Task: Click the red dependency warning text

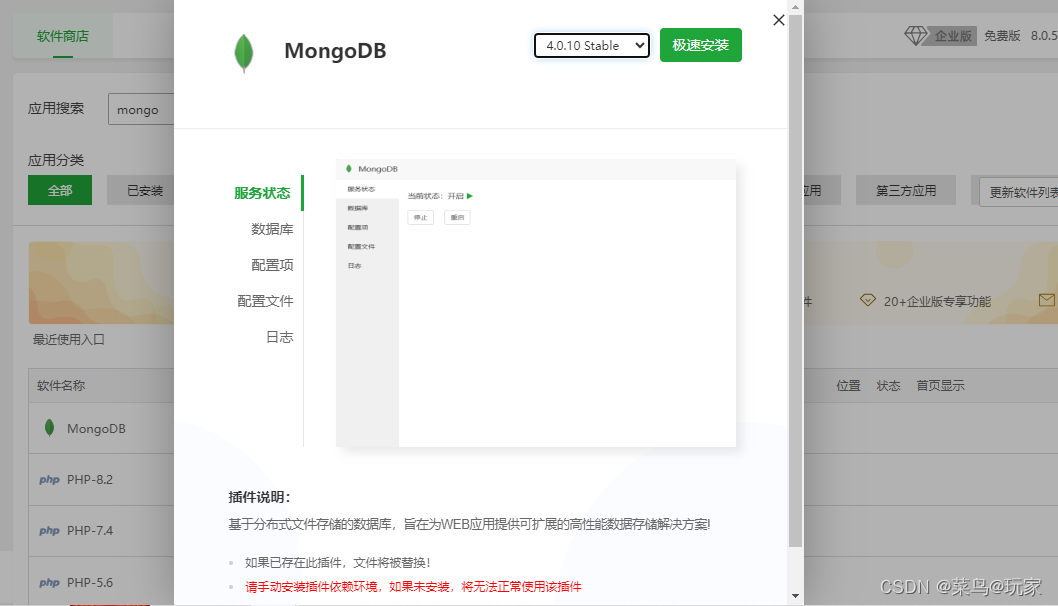Action: (x=413, y=586)
